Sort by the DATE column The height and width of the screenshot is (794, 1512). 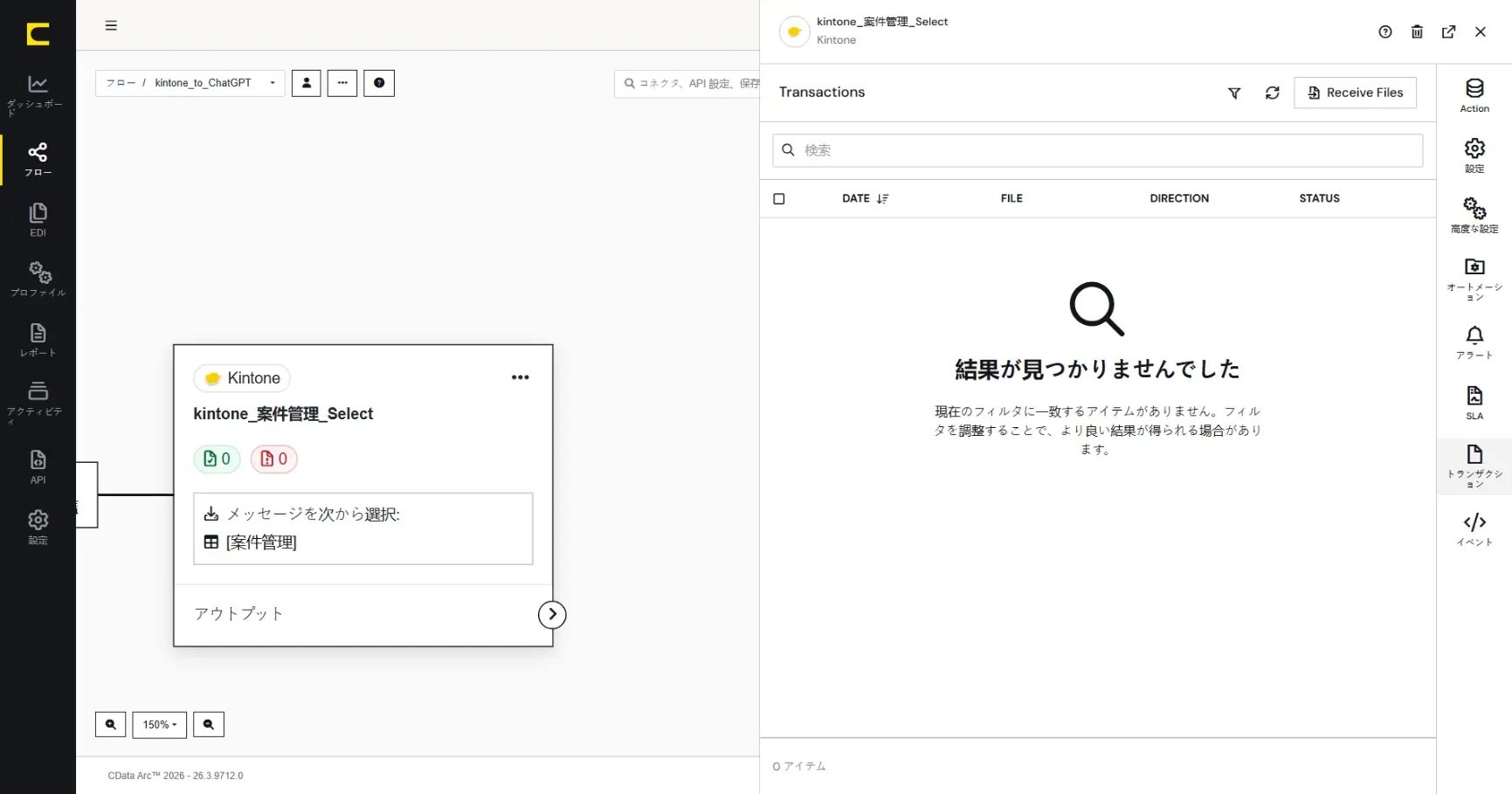865,198
